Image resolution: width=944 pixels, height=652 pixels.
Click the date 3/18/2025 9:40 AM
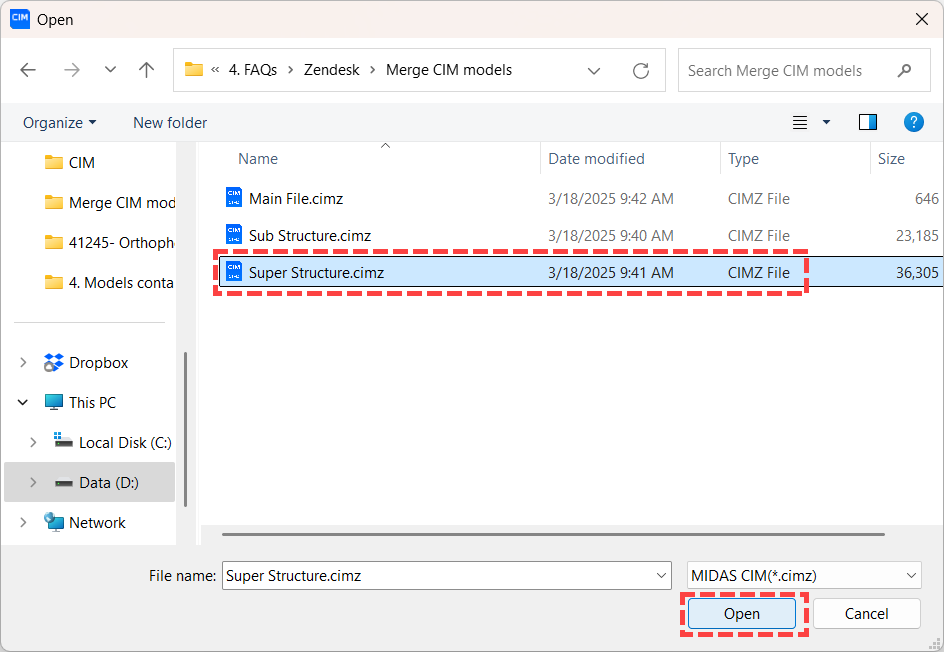click(x=610, y=235)
